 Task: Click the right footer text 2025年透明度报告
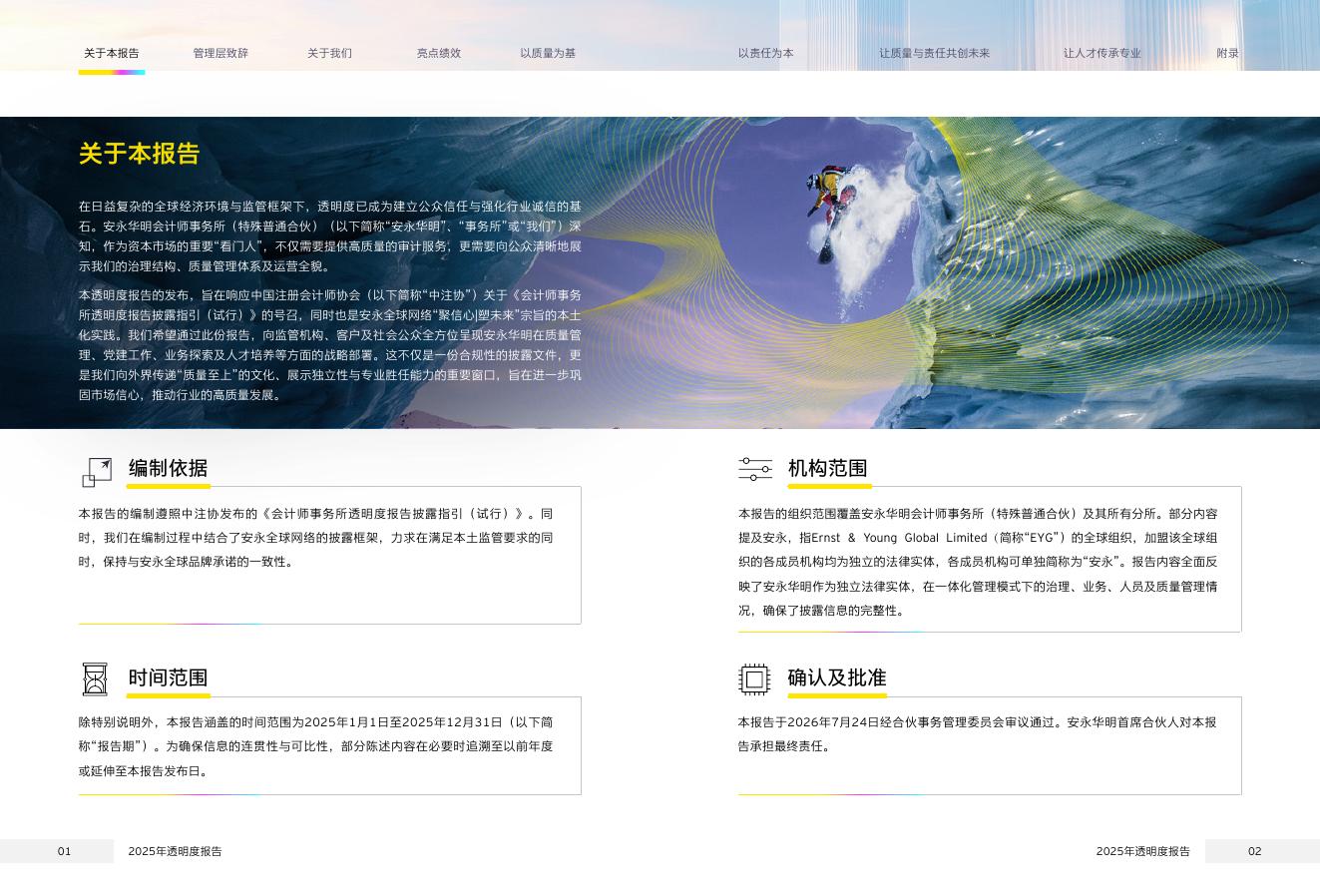point(1143,851)
